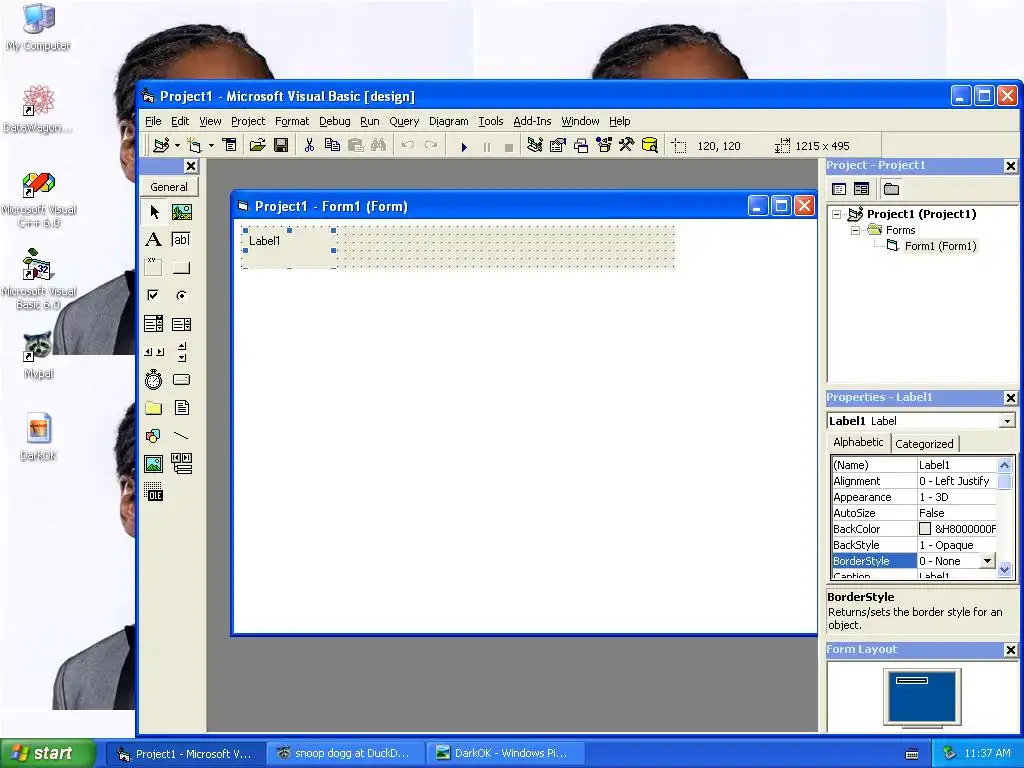
Task: Click Save Project floppy icon
Action: 281,145
